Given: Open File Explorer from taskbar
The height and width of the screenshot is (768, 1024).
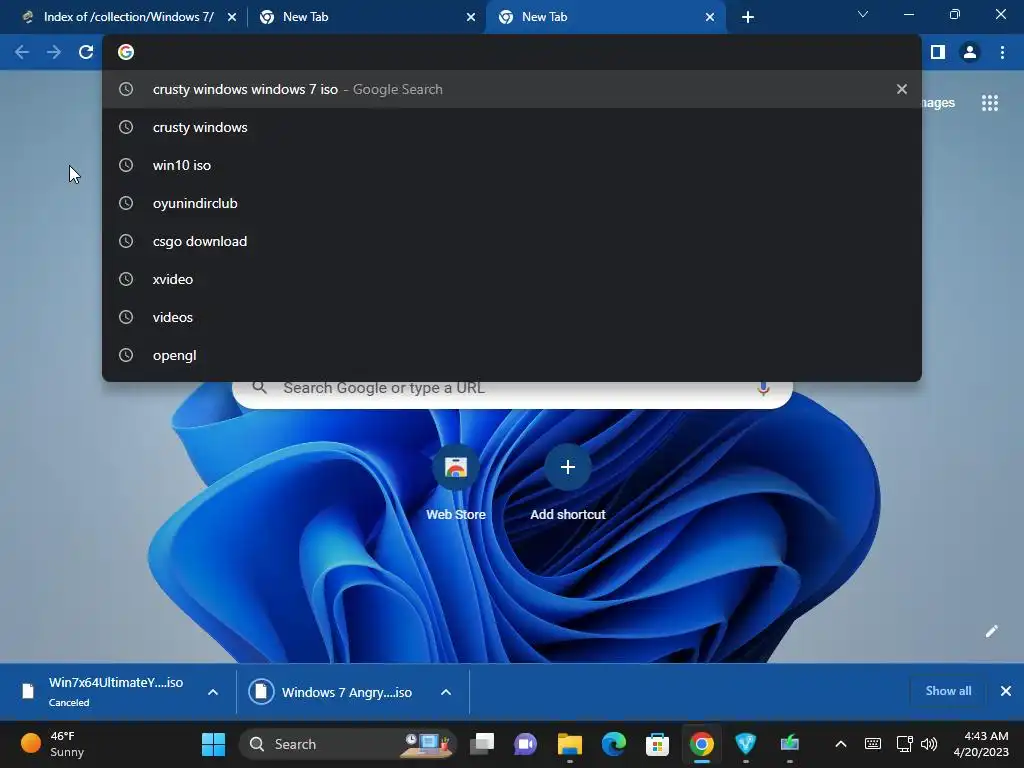Looking at the screenshot, I should [569, 744].
